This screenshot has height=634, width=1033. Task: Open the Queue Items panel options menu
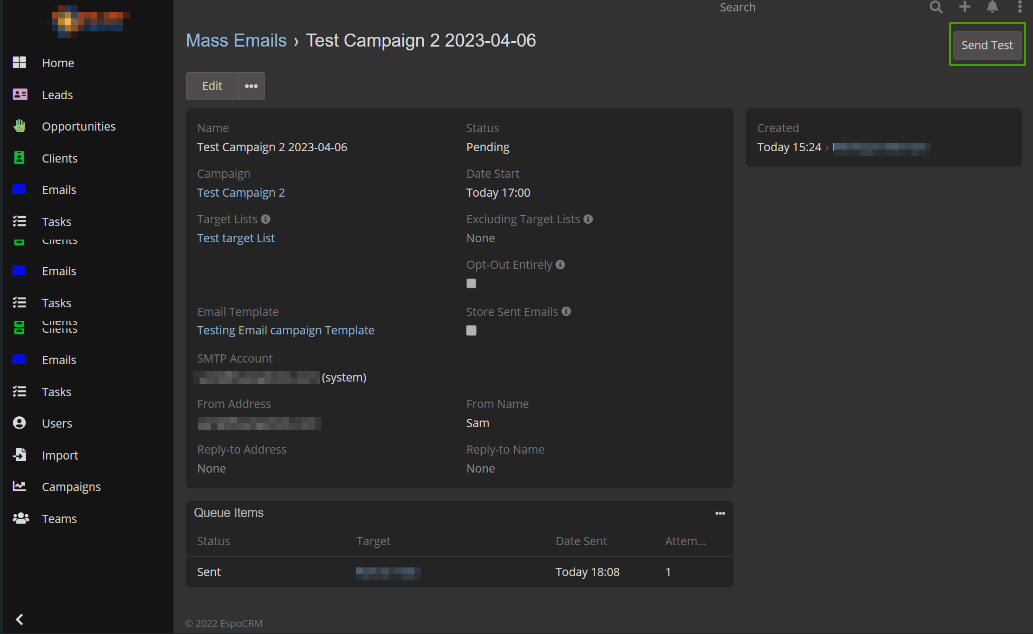720,513
